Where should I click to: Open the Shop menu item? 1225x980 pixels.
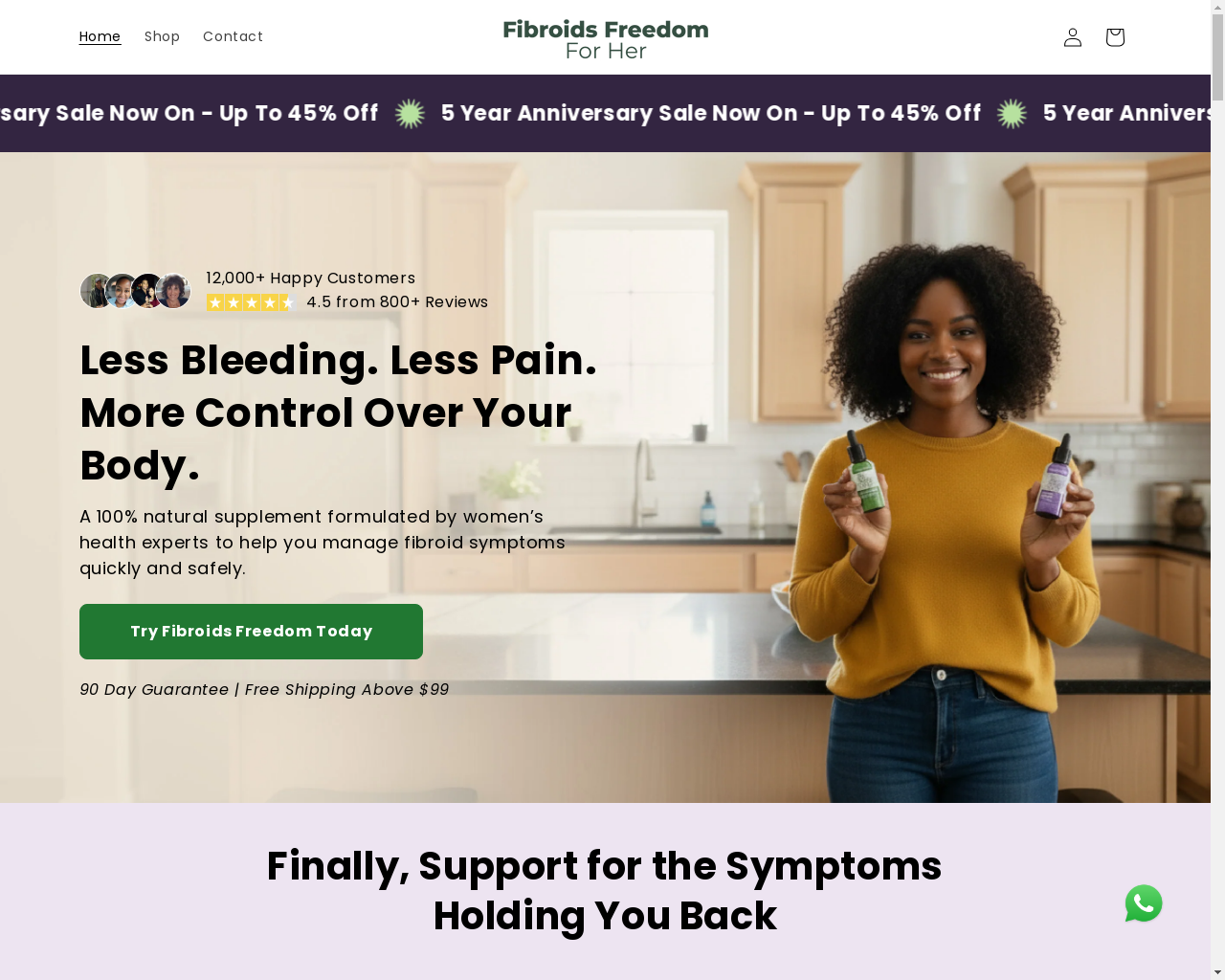(162, 36)
